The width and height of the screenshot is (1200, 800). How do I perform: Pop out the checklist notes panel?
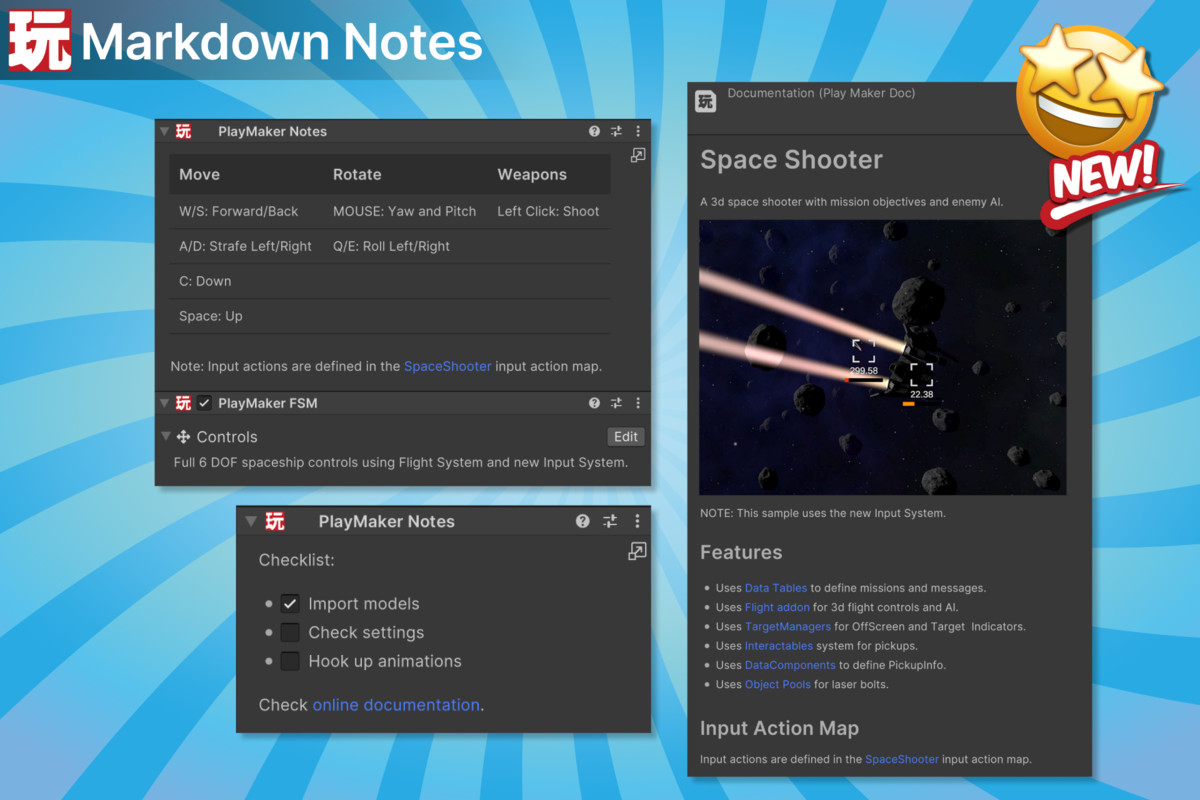click(637, 551)
